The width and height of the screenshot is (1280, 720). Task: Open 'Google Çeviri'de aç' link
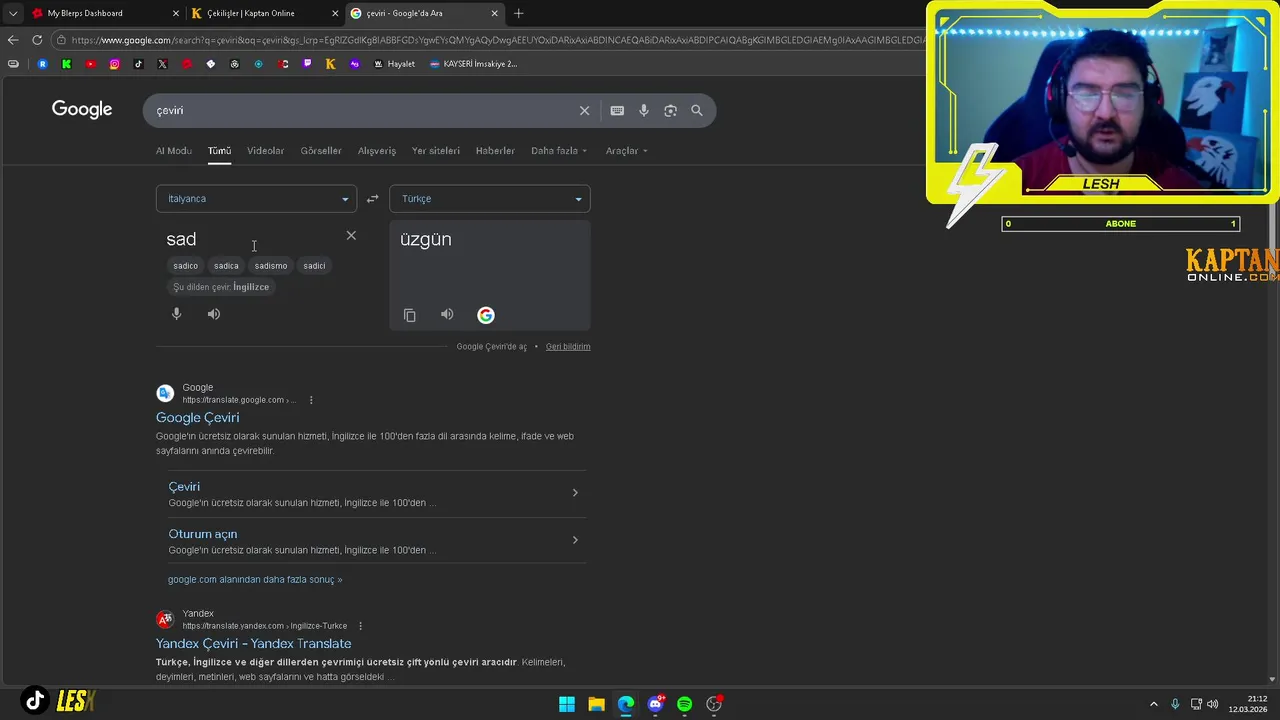click(491, 347)
